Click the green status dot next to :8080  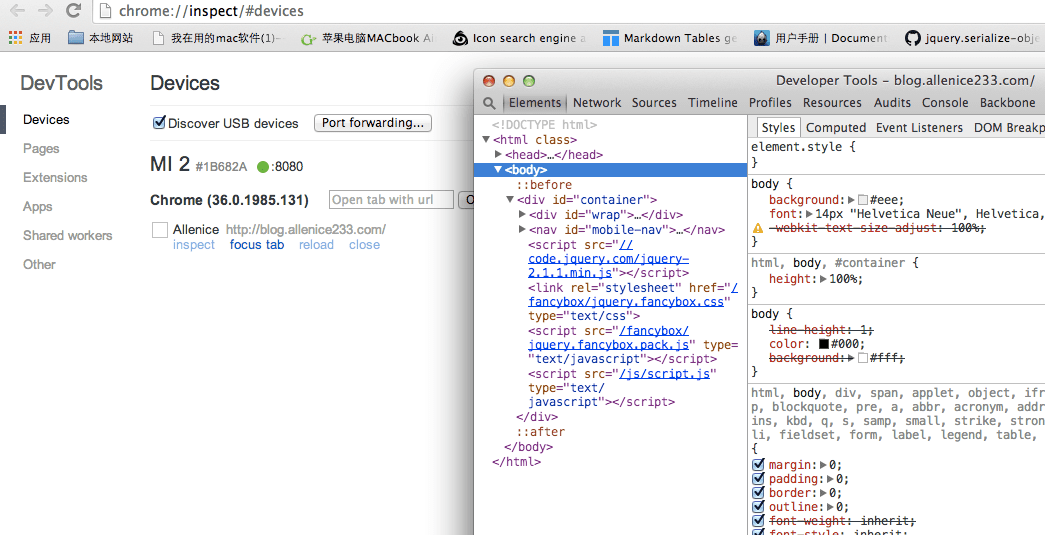pos(263,167)
